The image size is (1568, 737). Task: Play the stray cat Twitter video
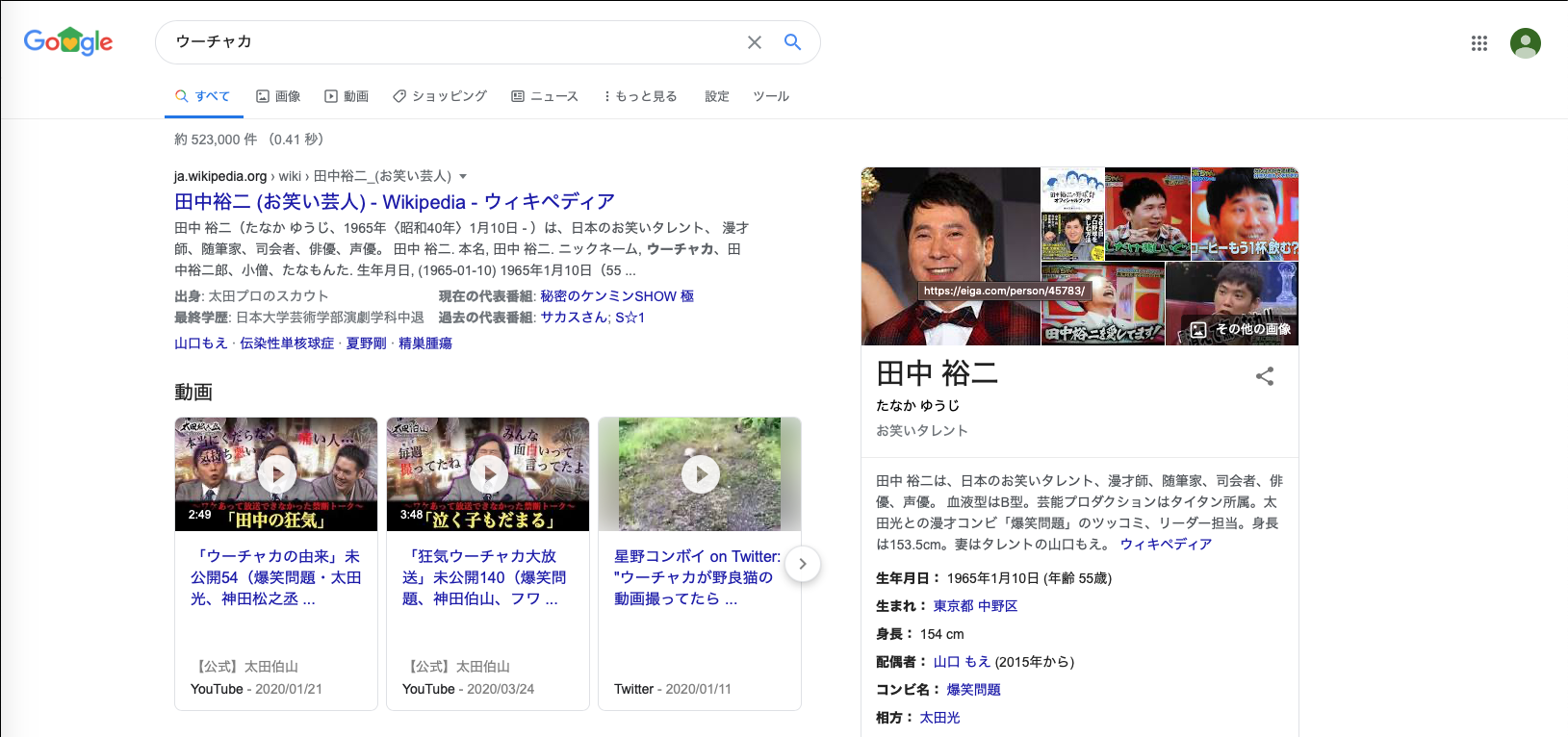point(700,473)
